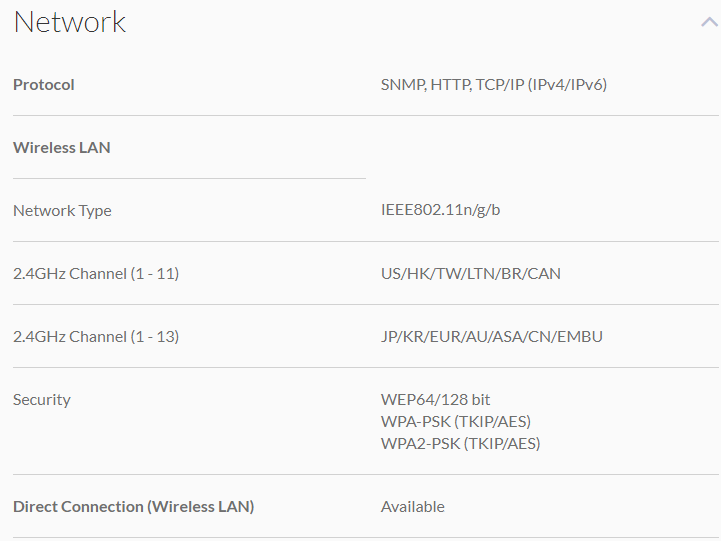Screen dimensions: 721x541
Task: Collapse the Network section chevron
Action: (x=709, y=22)
